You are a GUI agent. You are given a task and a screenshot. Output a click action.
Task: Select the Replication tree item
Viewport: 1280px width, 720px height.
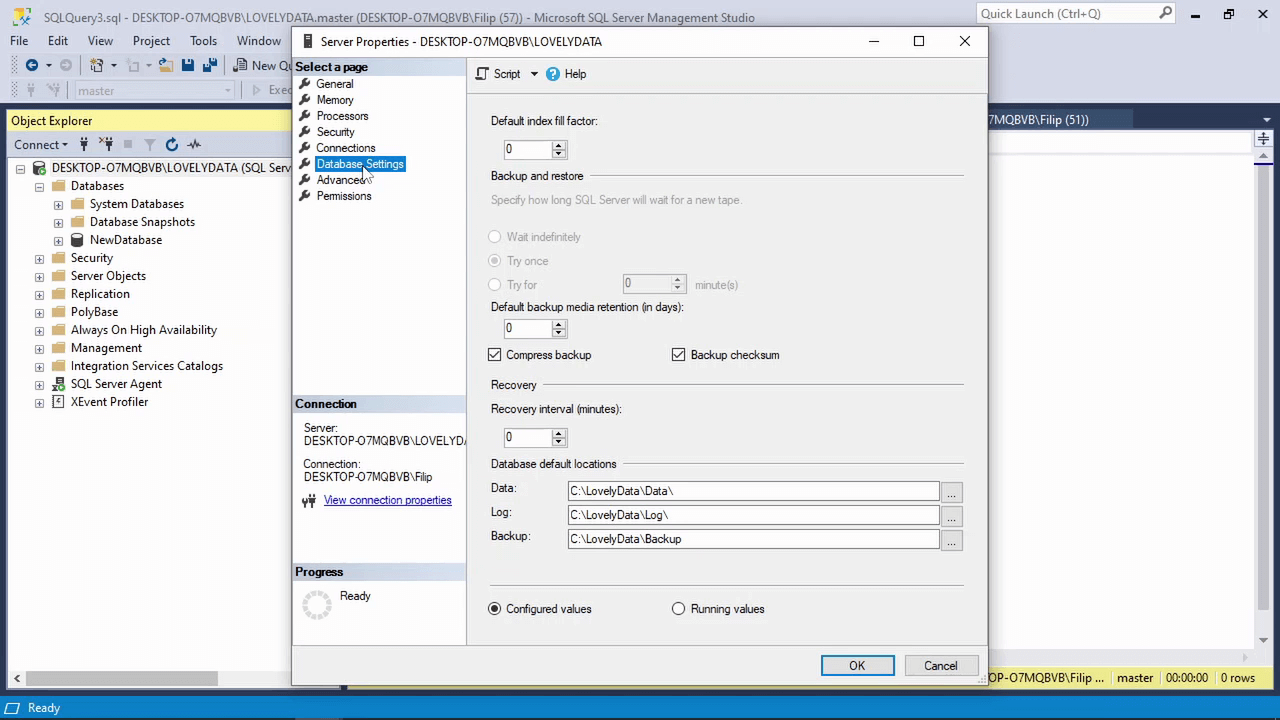point(100,294)
